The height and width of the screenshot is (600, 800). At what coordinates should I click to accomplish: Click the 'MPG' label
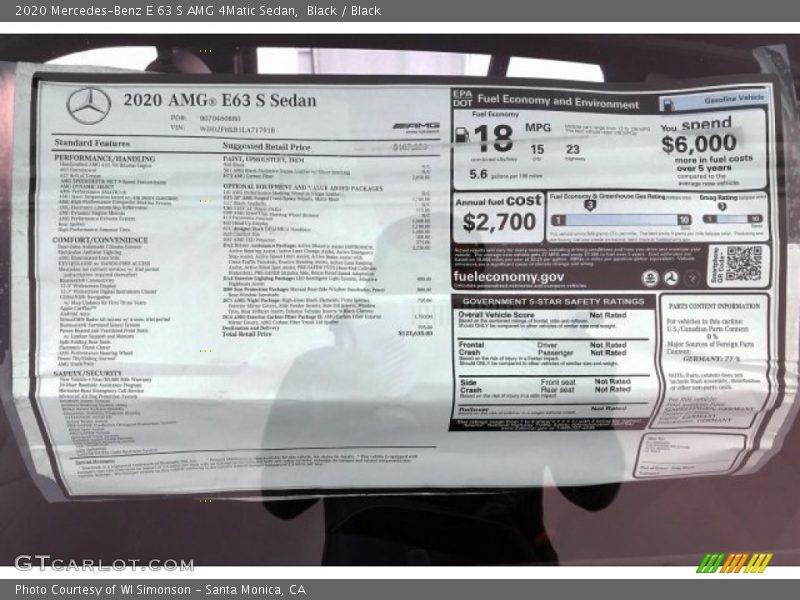point(538,128)
